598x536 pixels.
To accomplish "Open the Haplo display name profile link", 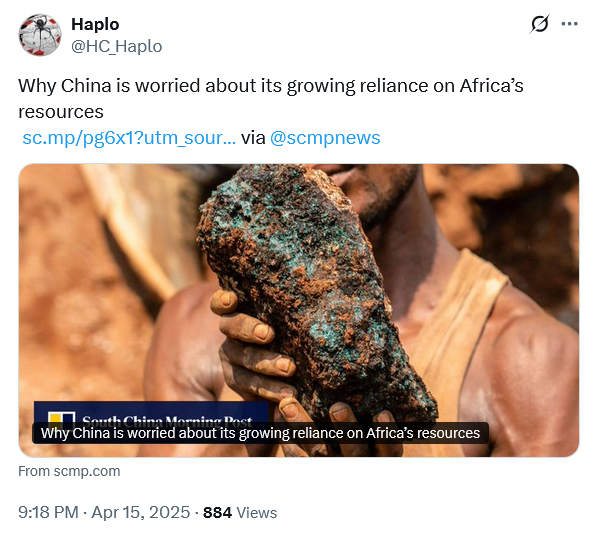I will (95, 24).
